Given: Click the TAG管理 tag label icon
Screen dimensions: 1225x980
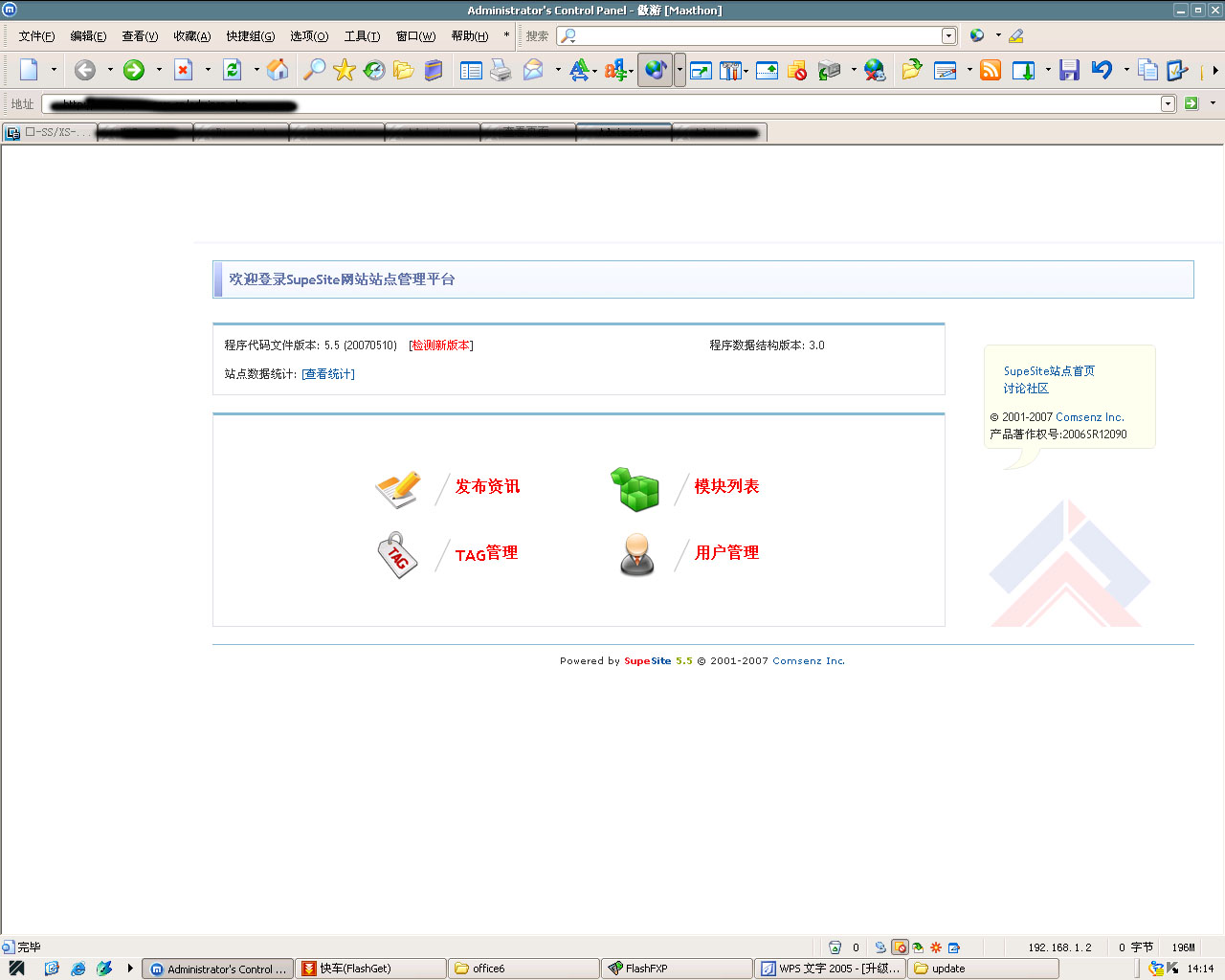Looking at the screenshot, I should pos(398,555).
